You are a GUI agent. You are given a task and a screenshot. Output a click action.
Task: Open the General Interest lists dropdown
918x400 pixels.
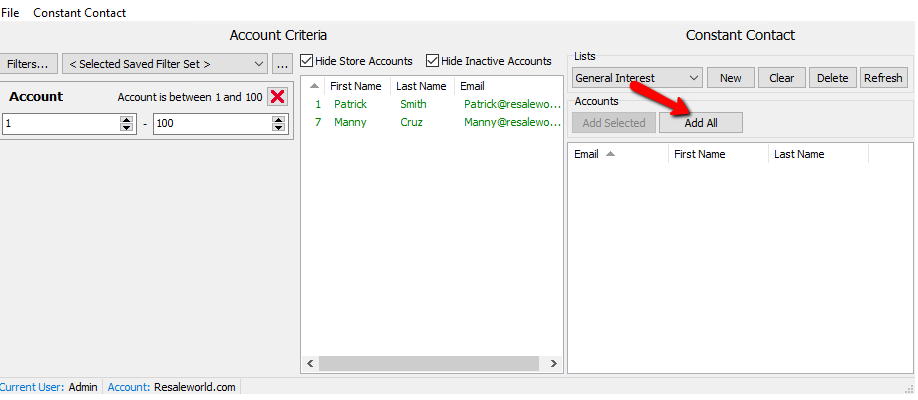click(x=637, y=78)
